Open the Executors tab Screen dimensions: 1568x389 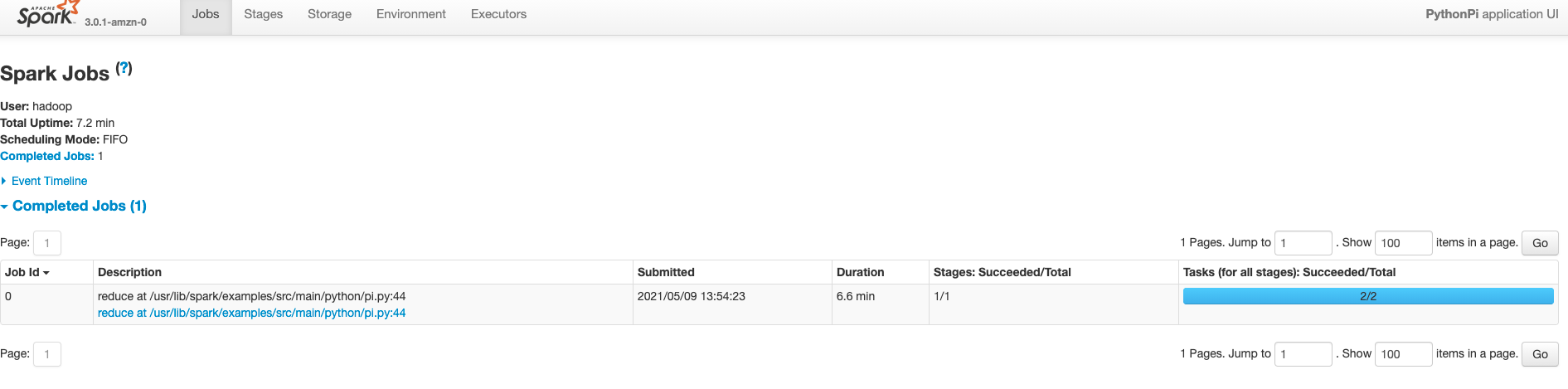point(498,14)
